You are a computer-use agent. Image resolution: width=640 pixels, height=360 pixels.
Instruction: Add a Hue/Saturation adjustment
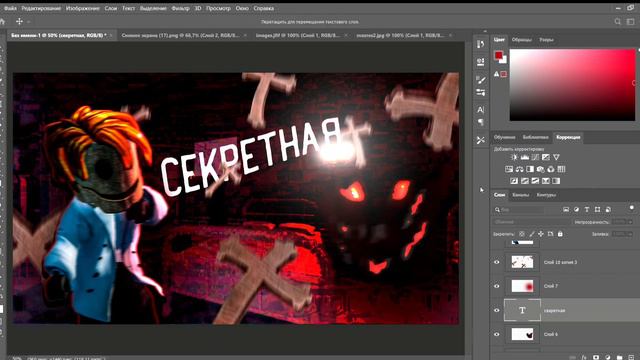click(509, 169)
